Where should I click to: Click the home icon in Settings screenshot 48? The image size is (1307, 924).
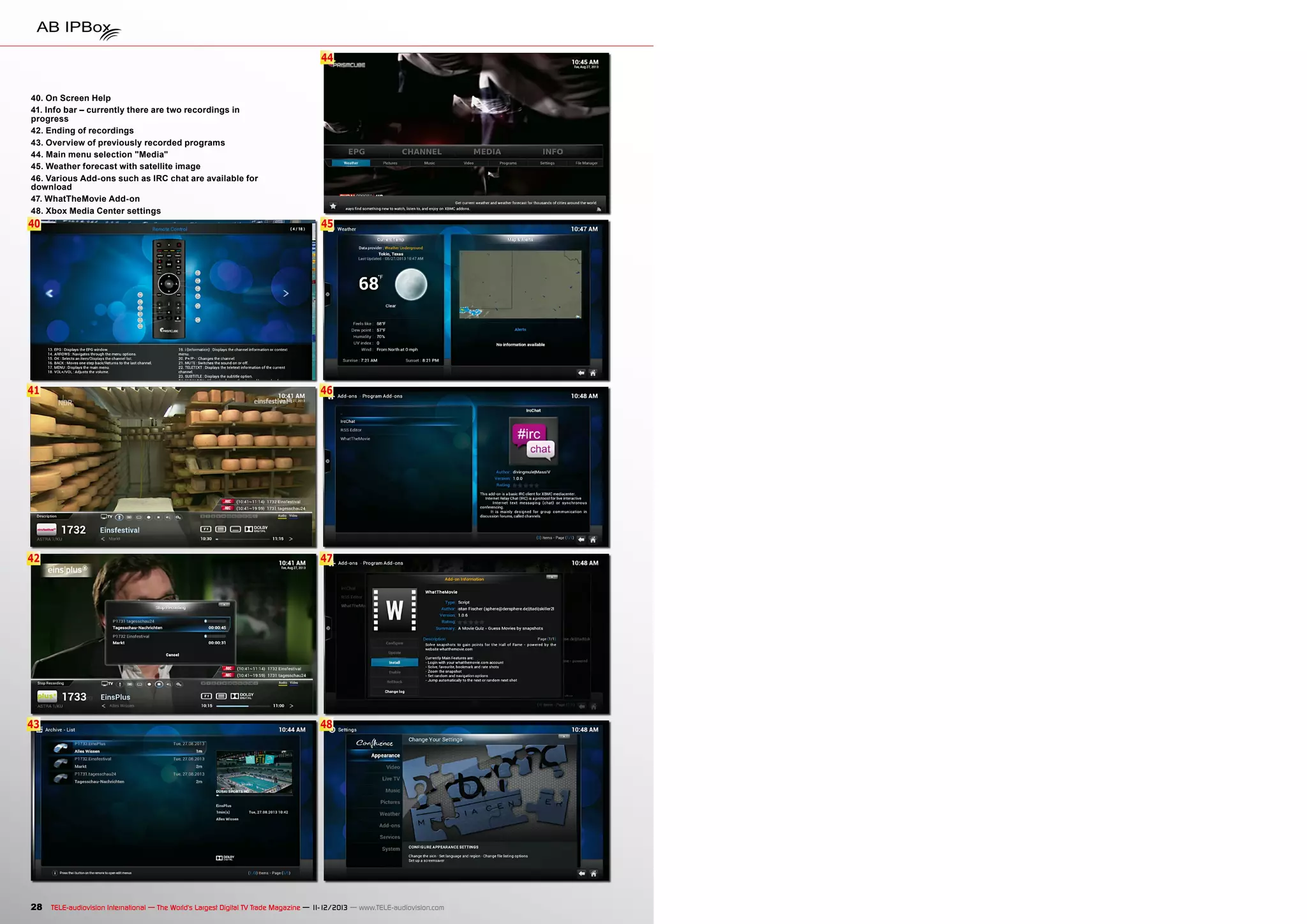tap(593, 874)
